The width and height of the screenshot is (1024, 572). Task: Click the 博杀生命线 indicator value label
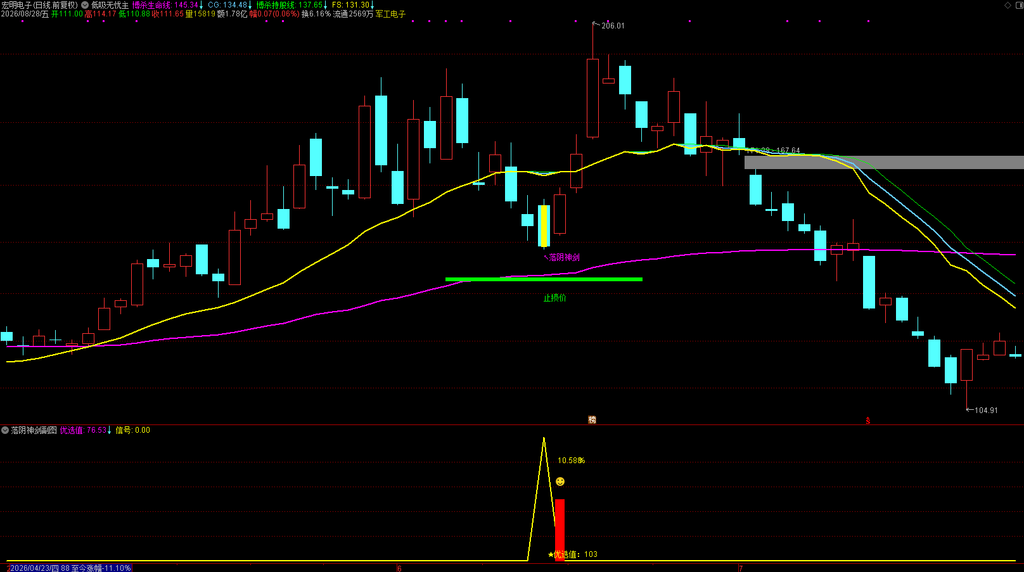coord(166,5)
